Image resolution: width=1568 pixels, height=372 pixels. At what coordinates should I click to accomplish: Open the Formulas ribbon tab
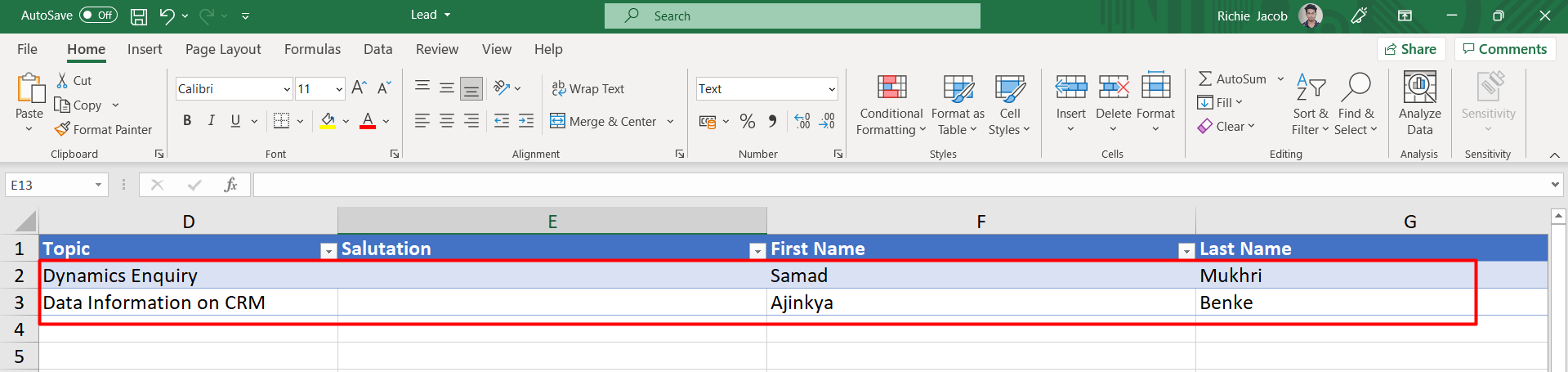click(312, 49)
